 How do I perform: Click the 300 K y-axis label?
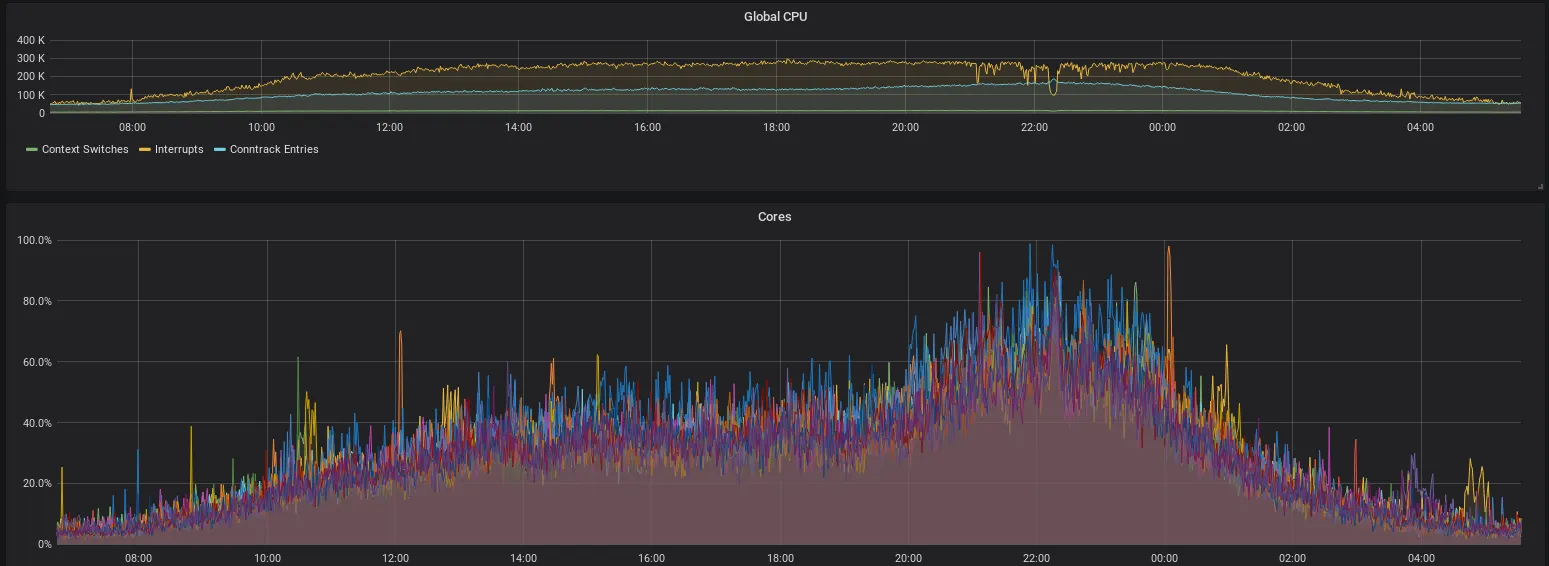[x=31, y=58]
